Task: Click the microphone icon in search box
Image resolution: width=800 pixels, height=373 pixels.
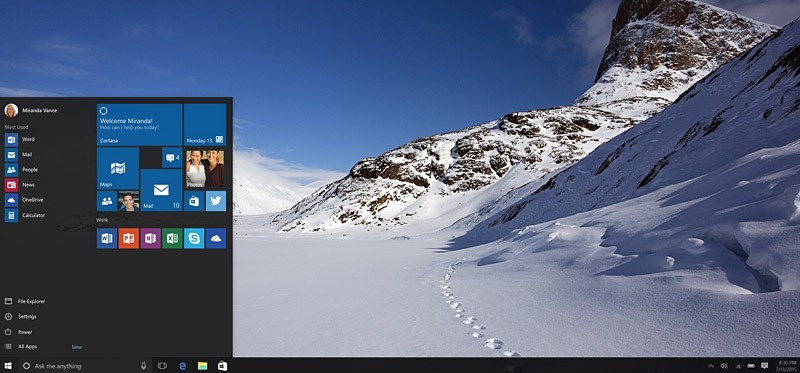Action: (143, 366)
